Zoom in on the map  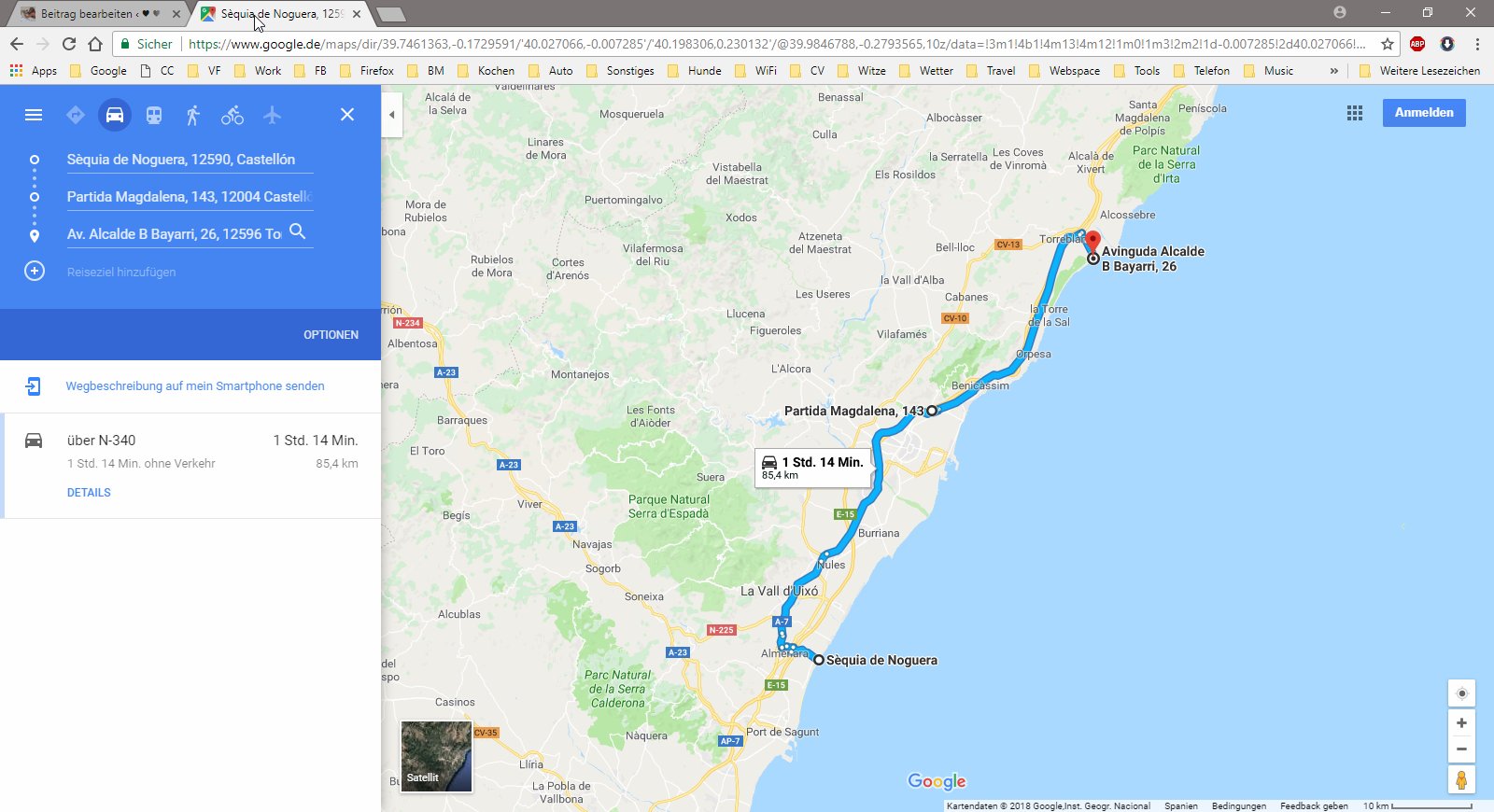[1461, 723]
